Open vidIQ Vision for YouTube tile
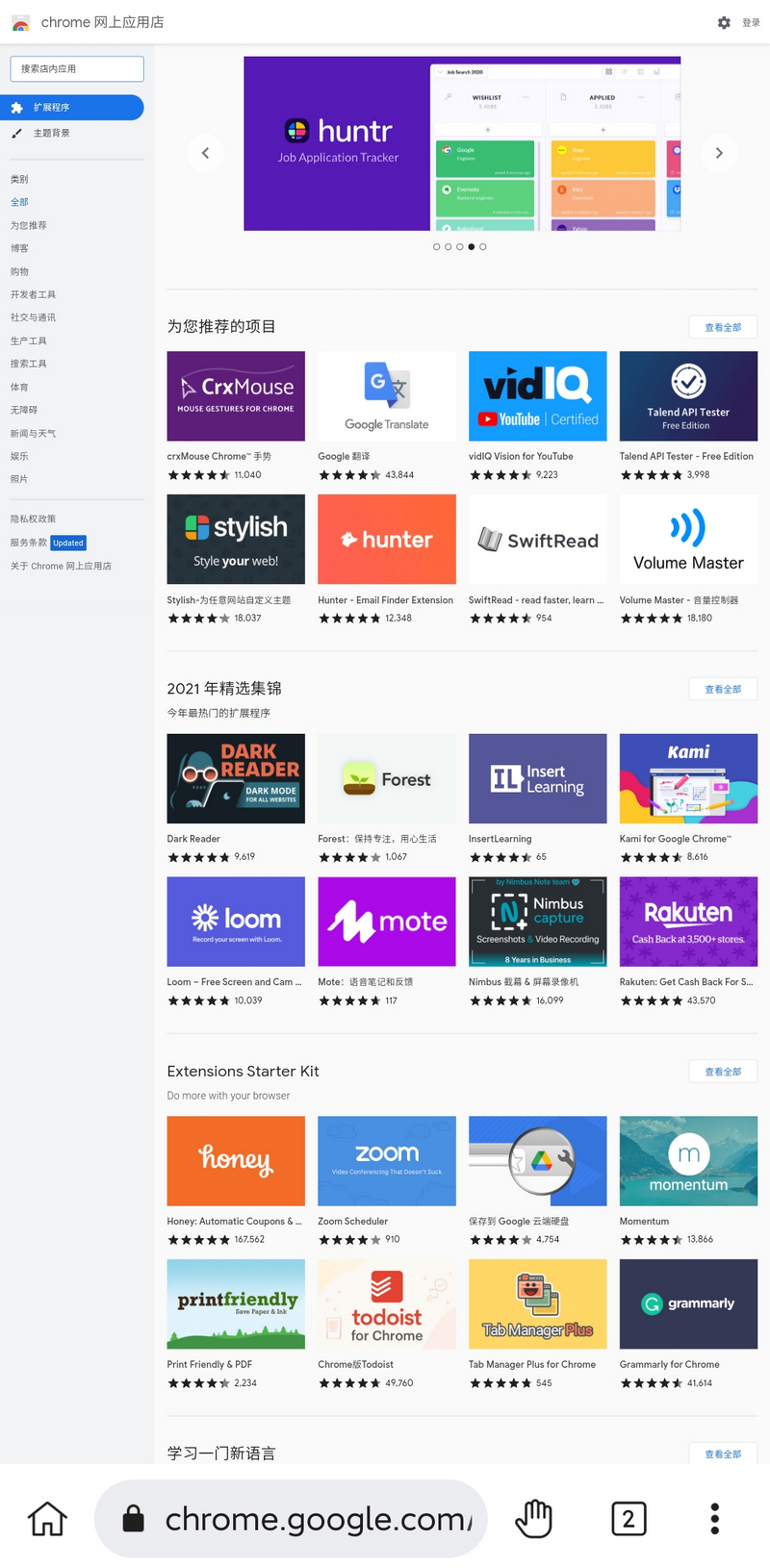 point(538,417)
